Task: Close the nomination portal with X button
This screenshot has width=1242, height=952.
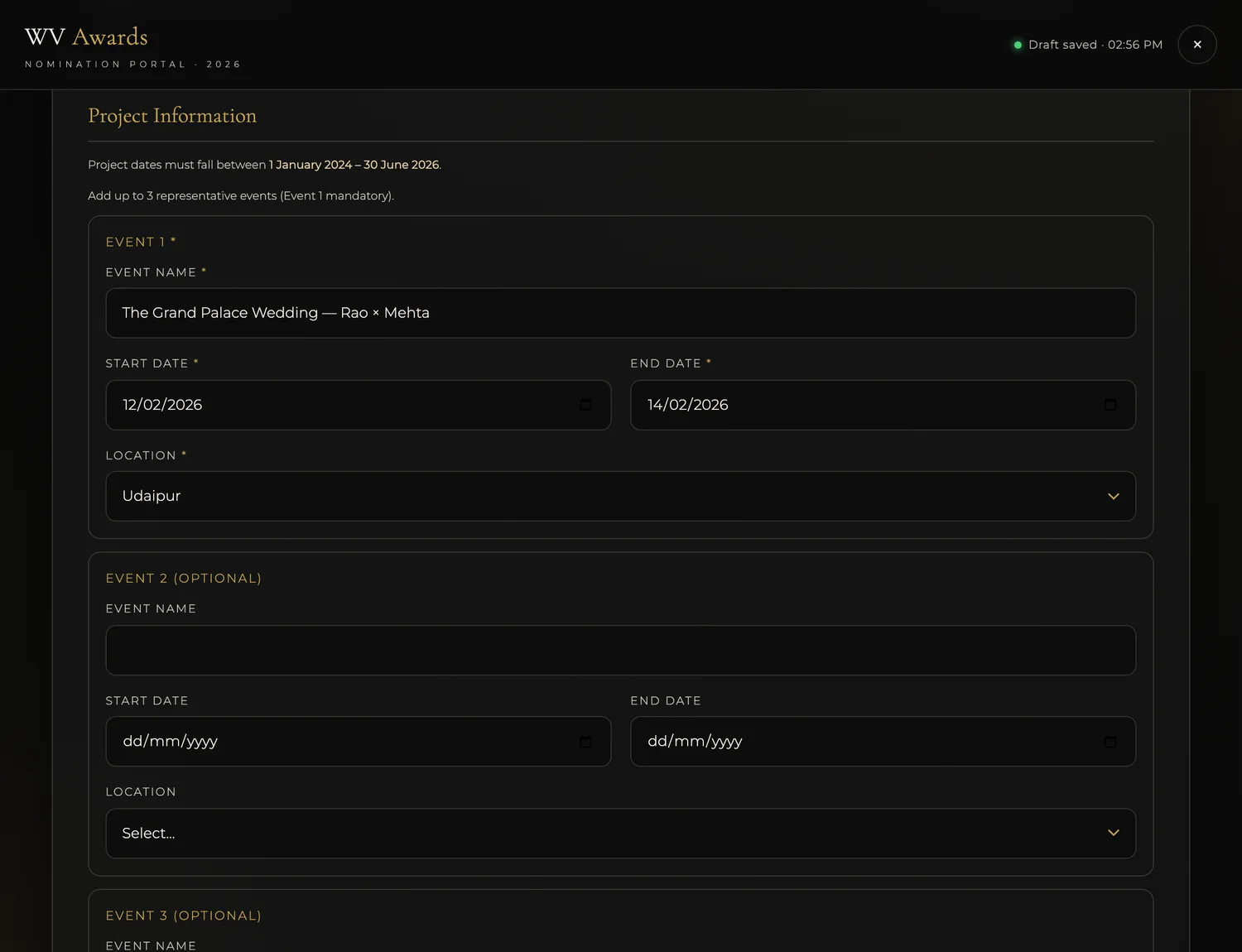Action: point(1196,45)
